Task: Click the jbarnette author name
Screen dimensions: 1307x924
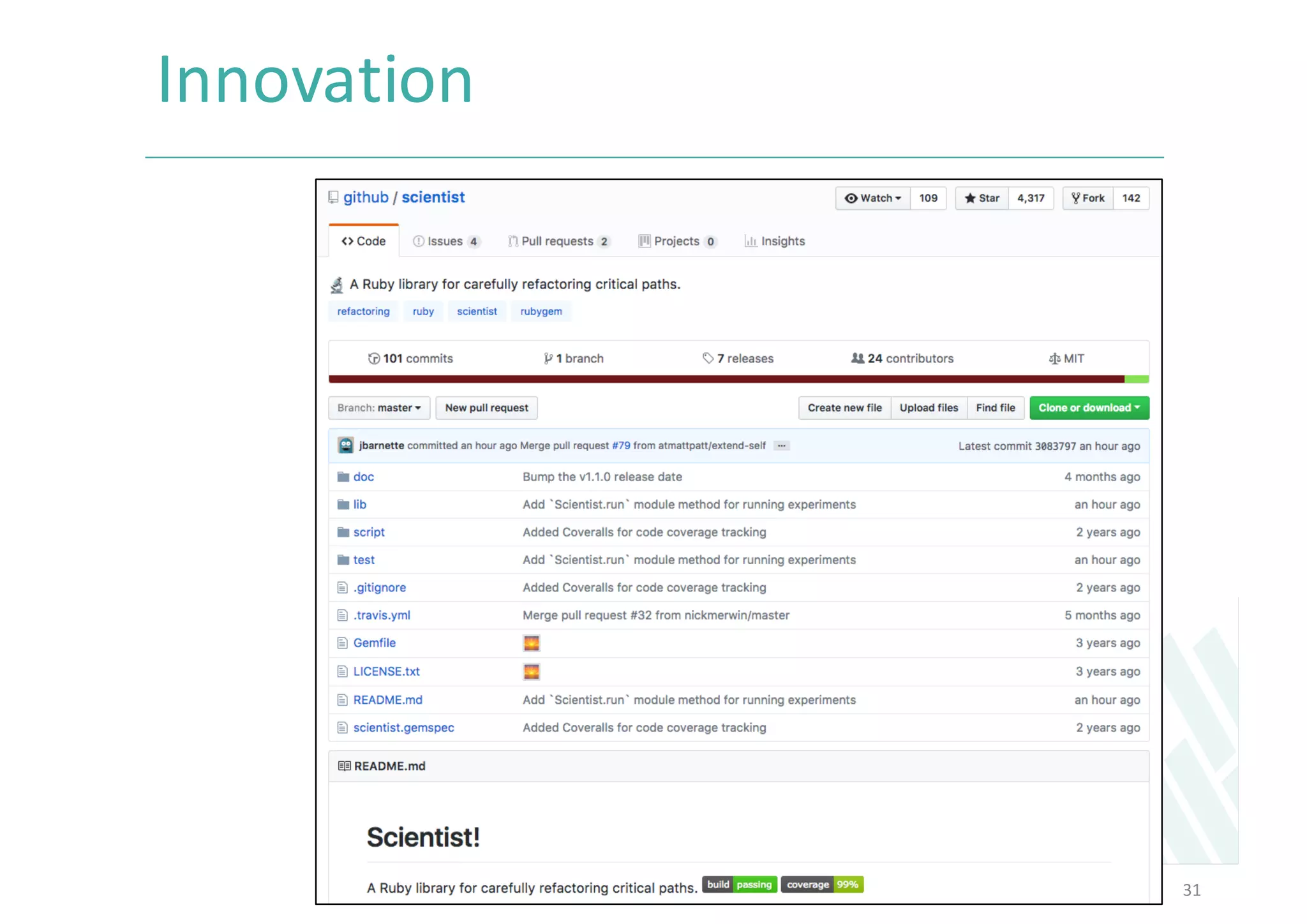Action: (382, 445)
